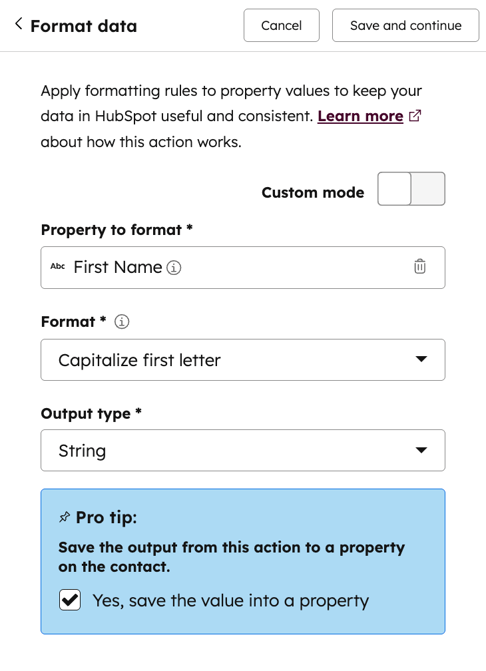Click the Pro tip heading
486x671 pixels.
[x=107, y=517]
